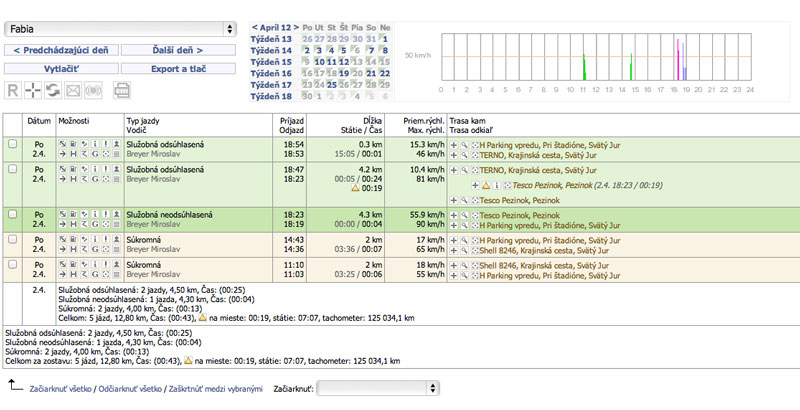Click the printer toolbar icon
The height and width of the screenshot is (410, 800).
(121, 90)
